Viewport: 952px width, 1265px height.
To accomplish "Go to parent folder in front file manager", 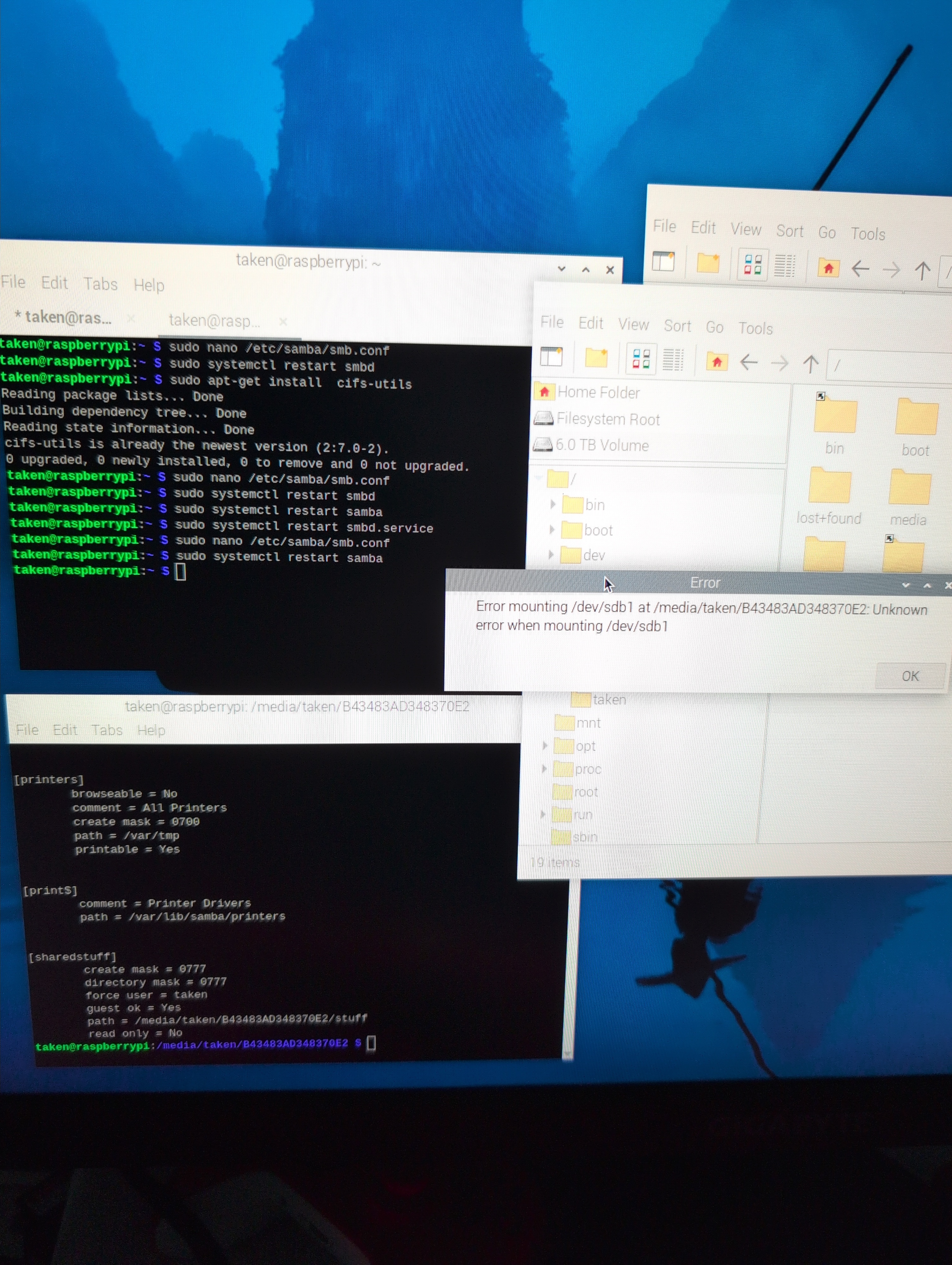I will [810, 364].
